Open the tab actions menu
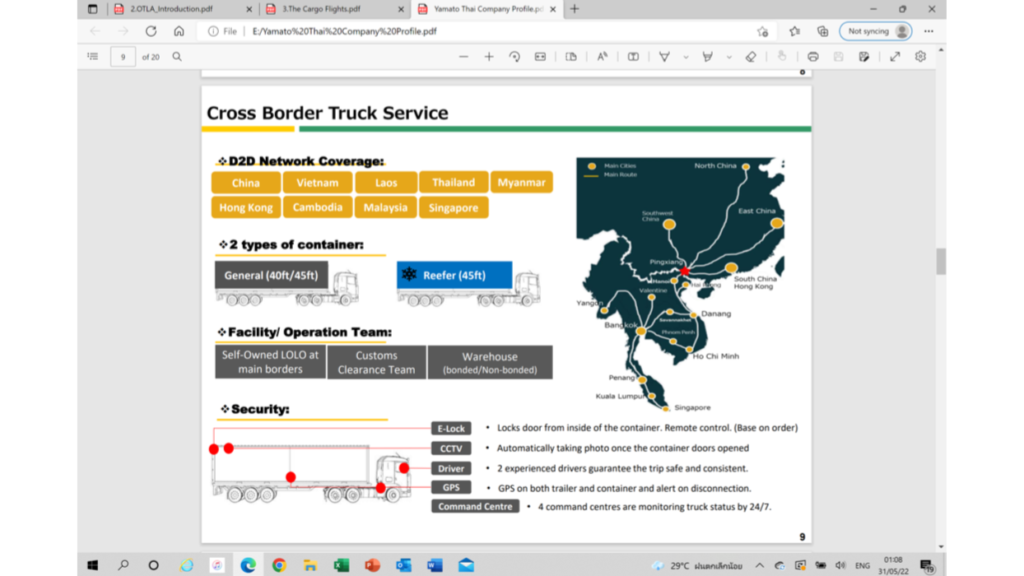Image resolution: width=1024 pixels, height=576 pixels. (93, 9)
